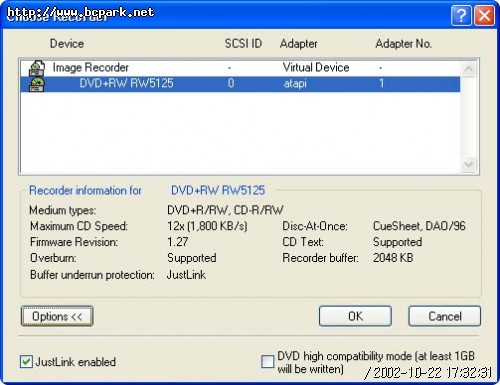Click the Disc-At-Once label
The width and height of the screenshot is (500, 385).
pos(315,226)
